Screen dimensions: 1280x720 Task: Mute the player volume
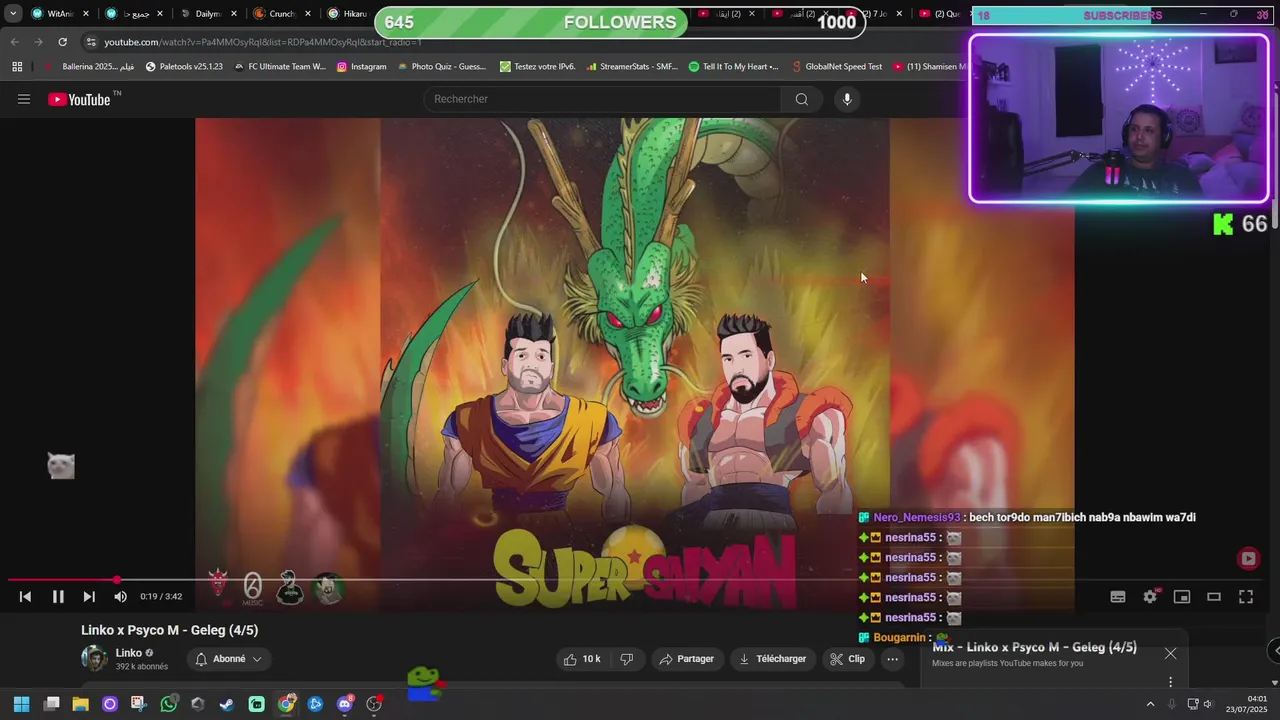click(120, 597)
